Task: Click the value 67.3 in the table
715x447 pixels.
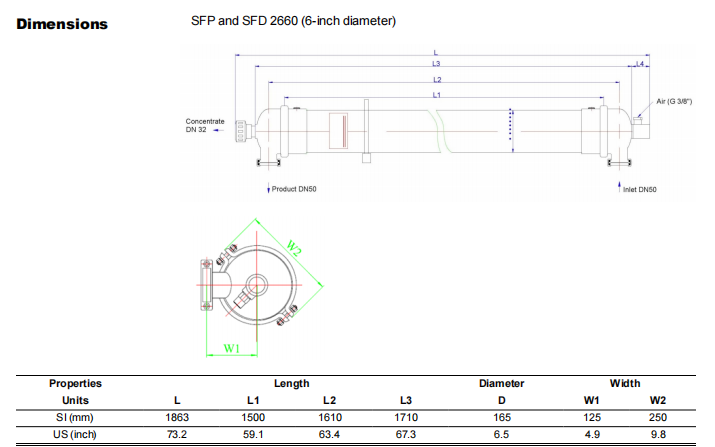Action: coord(406,434)
